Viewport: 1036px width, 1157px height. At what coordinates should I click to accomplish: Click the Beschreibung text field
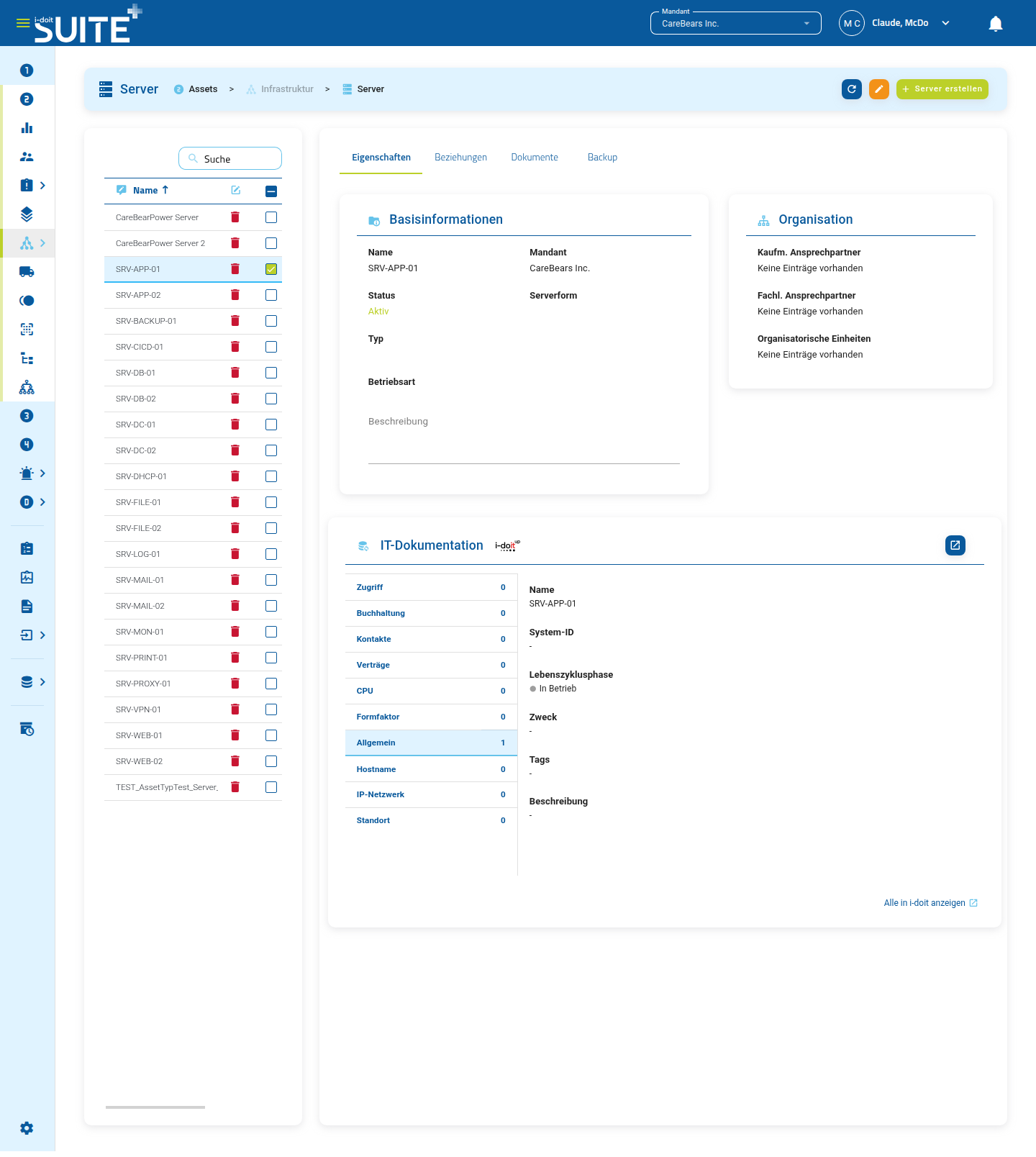[524, 440]
